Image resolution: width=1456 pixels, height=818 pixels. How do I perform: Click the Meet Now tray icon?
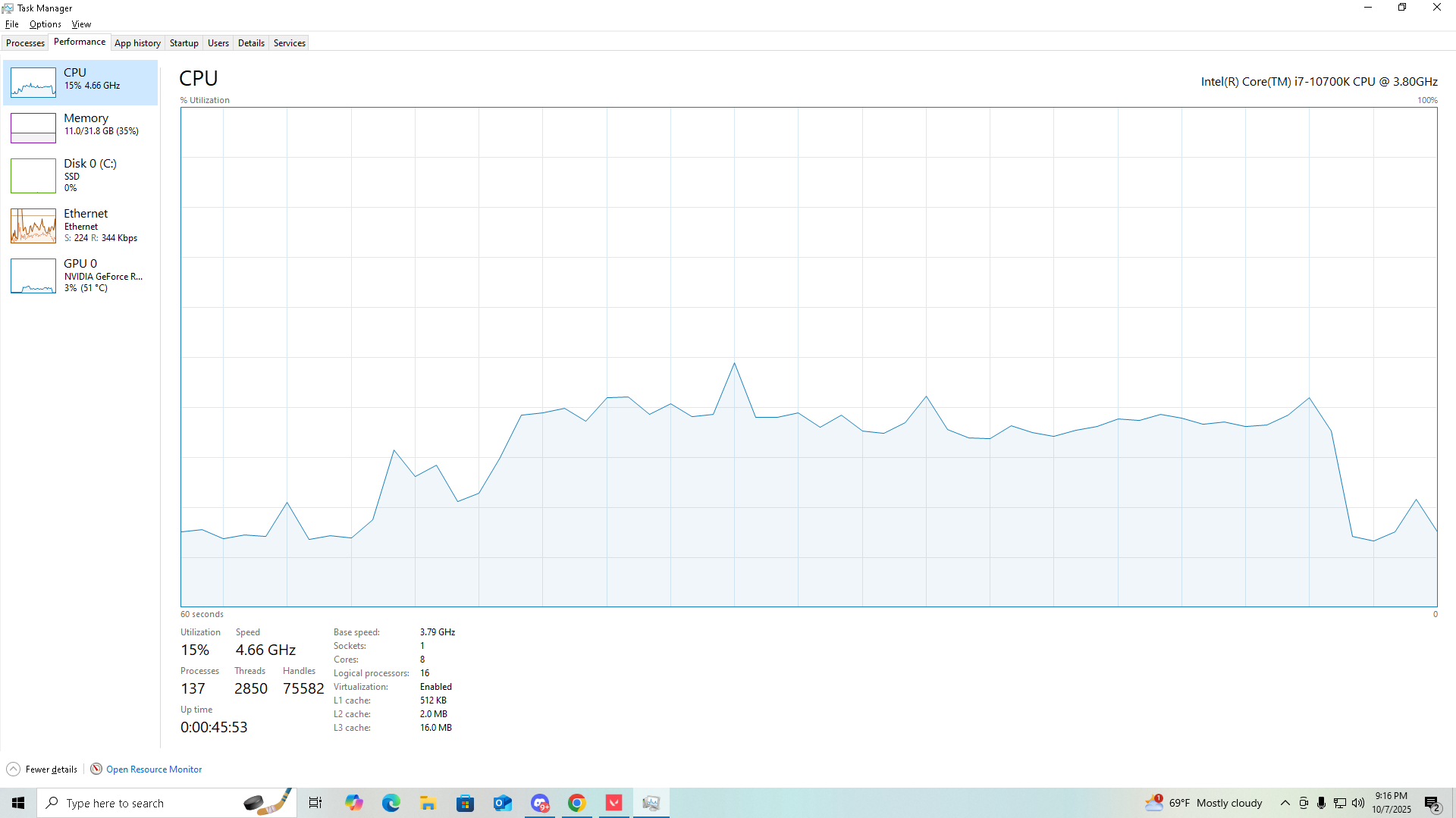click(1304, 803)
